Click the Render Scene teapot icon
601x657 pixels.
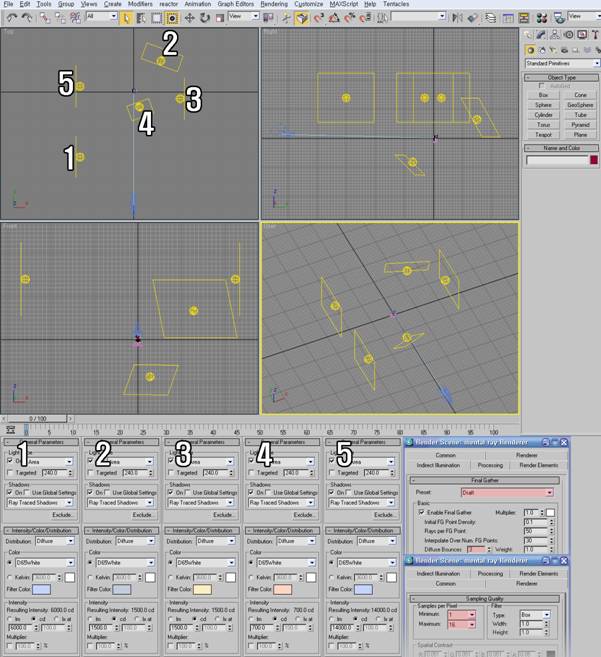(559, 18)
